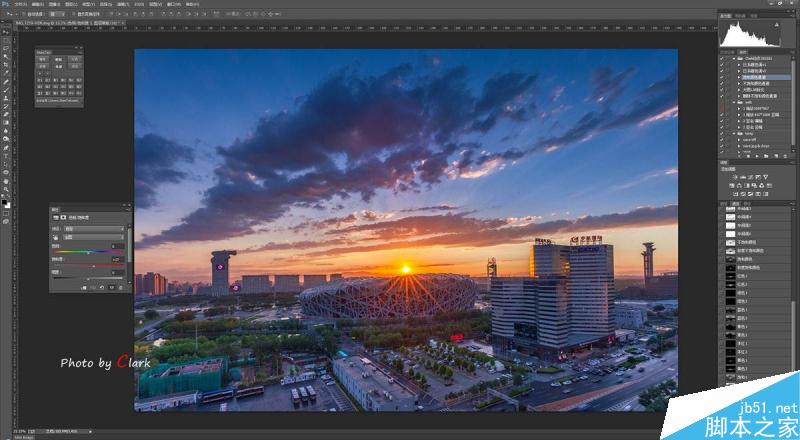Click the background color swatch
Screen dimensions: 800x440
point(9,206)
